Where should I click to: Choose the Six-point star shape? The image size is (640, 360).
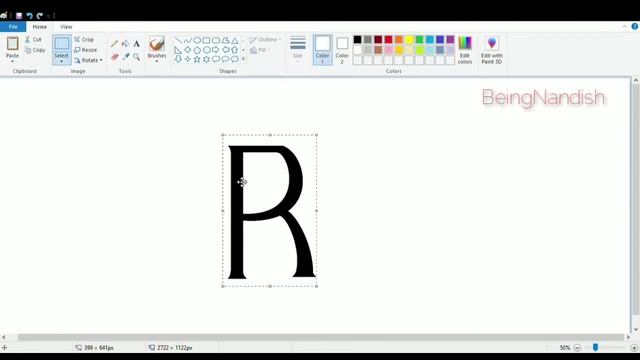pos(206,59)
